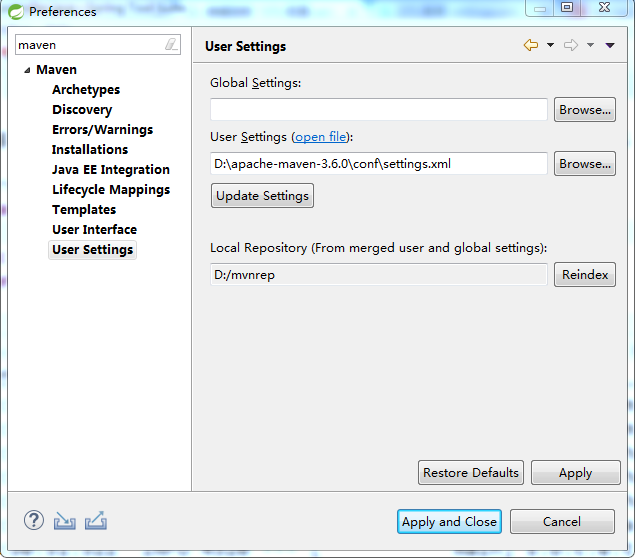Click Update Settings button
The image size is (635, 558).
[262, 196]
